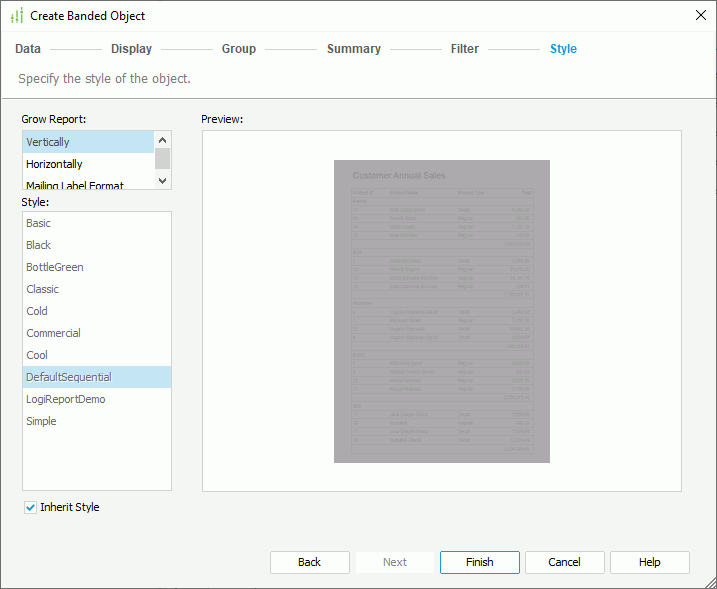Screen dimensions: 717x589
Task: Close the Create Banded Object dialog
Action: click(700, 15)
